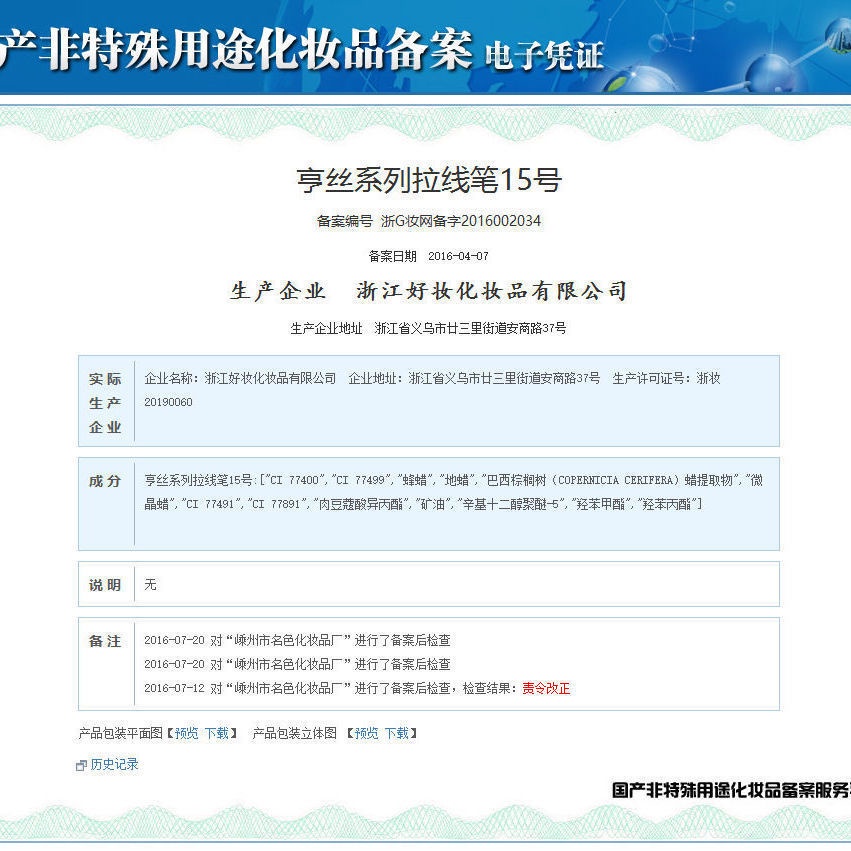
Task: Click the red 责令改正 inspection result
Action: (546, 688)
